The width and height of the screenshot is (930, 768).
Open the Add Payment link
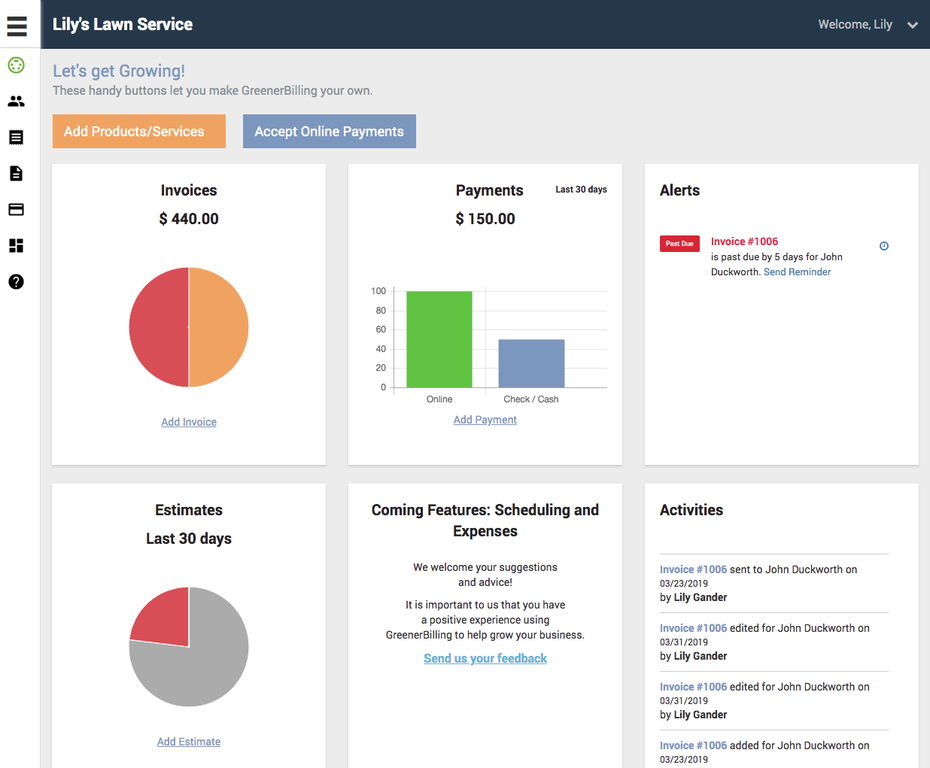485,420
